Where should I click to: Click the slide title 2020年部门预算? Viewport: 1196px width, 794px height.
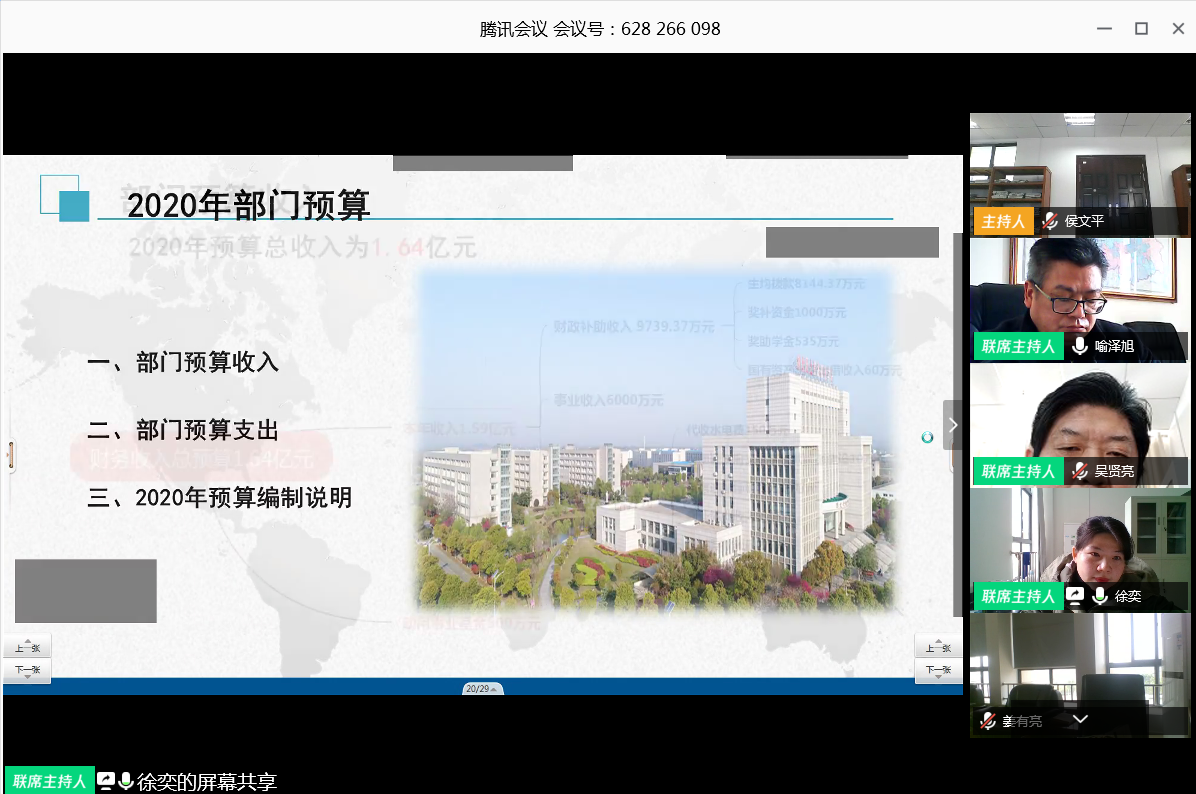249,205
